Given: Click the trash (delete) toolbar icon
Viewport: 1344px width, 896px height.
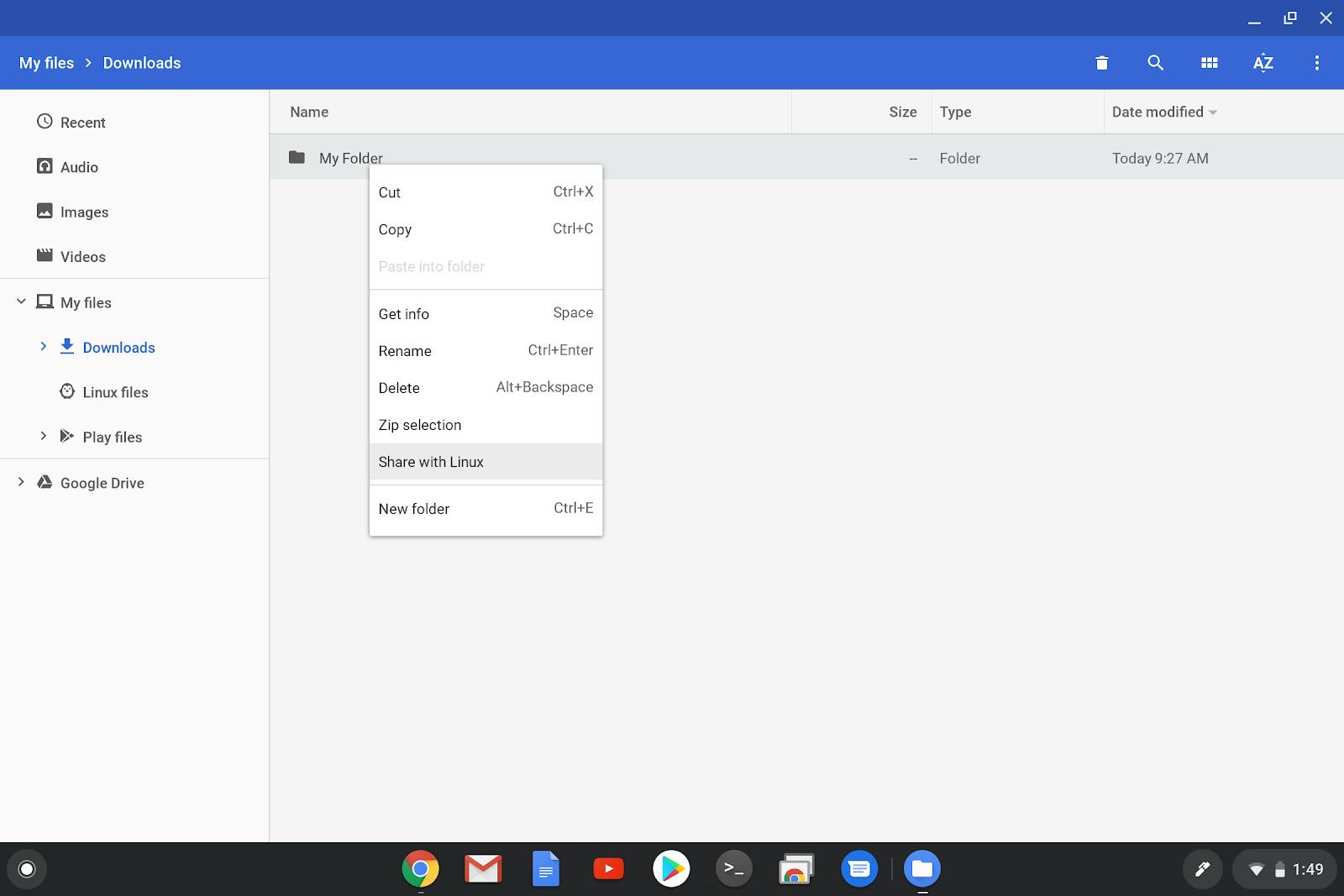Looking at the screenshot, I should [1101, 62].
